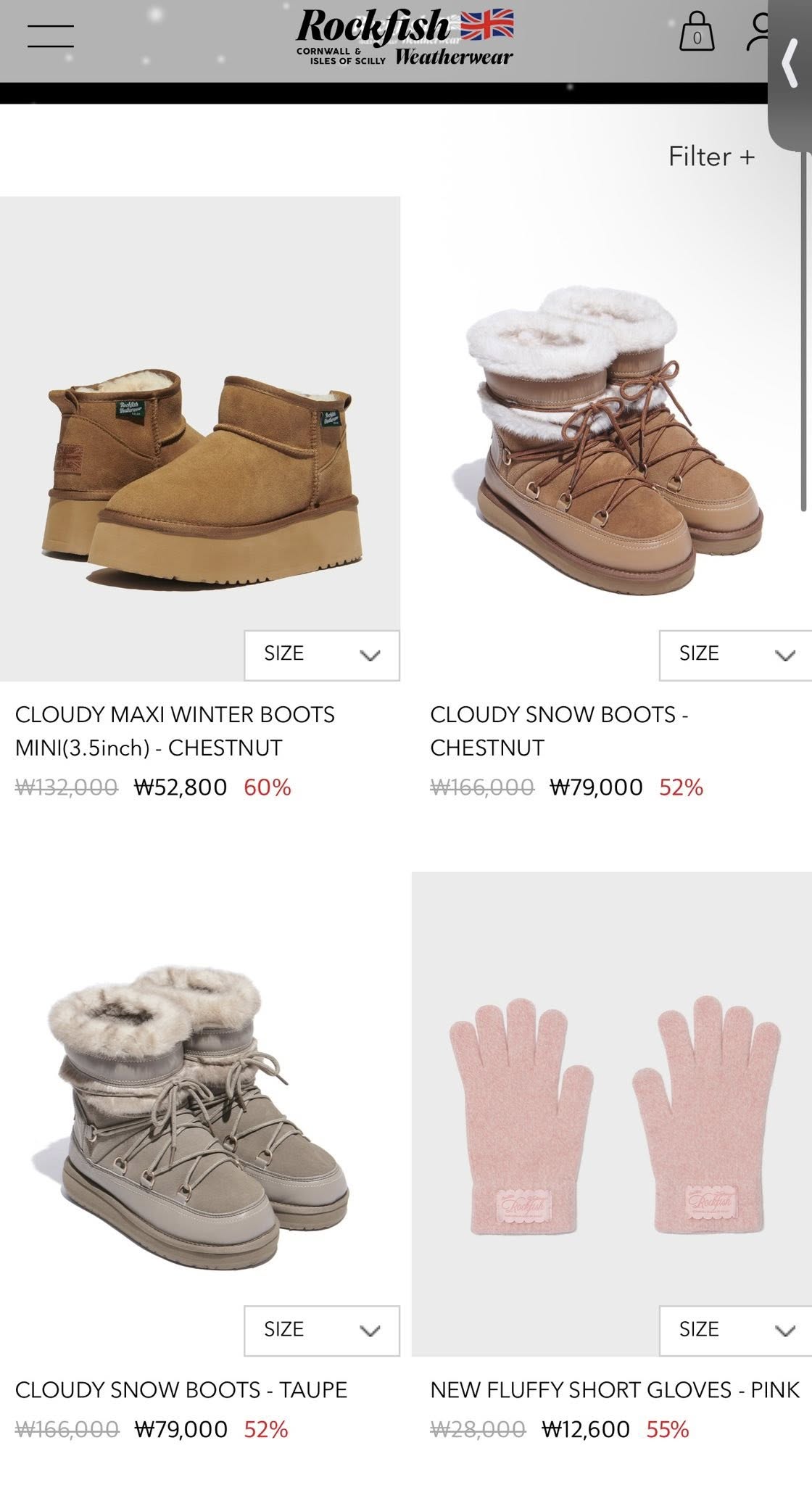Open the shopping bag cart icon
Image resolution: width=812 pixels, height=1485 pixels.
(697, 31)
